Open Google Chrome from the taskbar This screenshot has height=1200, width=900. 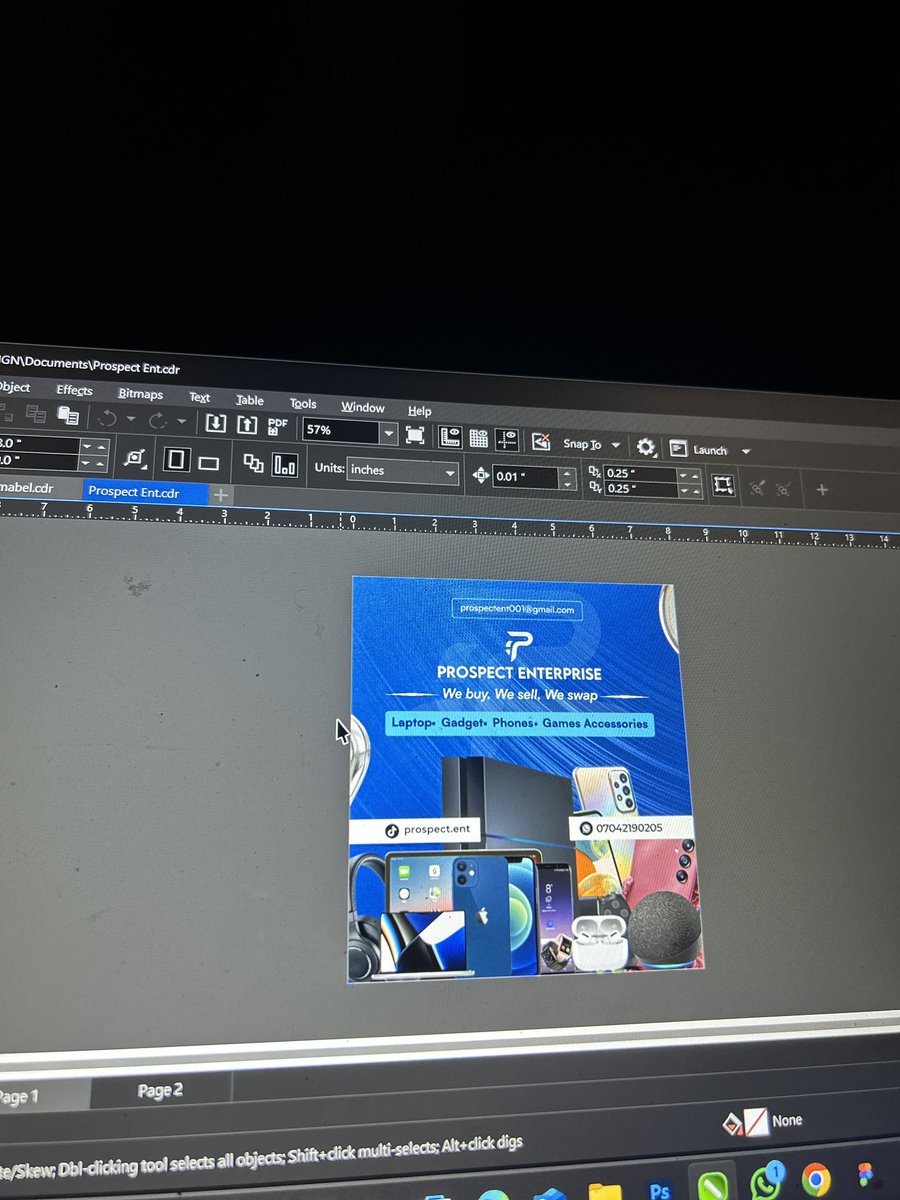(x=815, y=1179)
